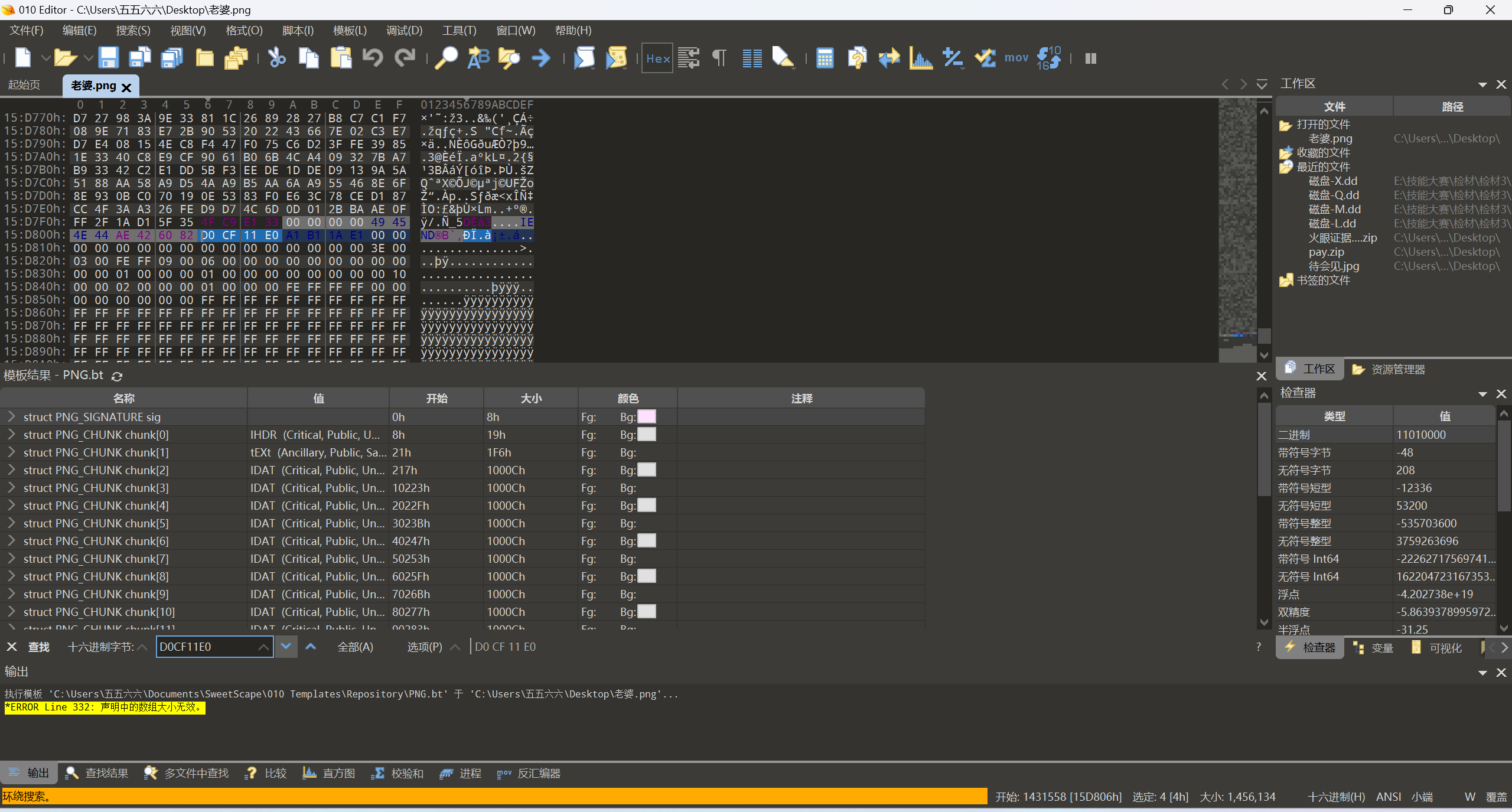Image resolution: width=1512 pixels, height=812 pixels.
Task: Toggle the W overwrite mode indicator
Action: click(x=1469, y=797)
